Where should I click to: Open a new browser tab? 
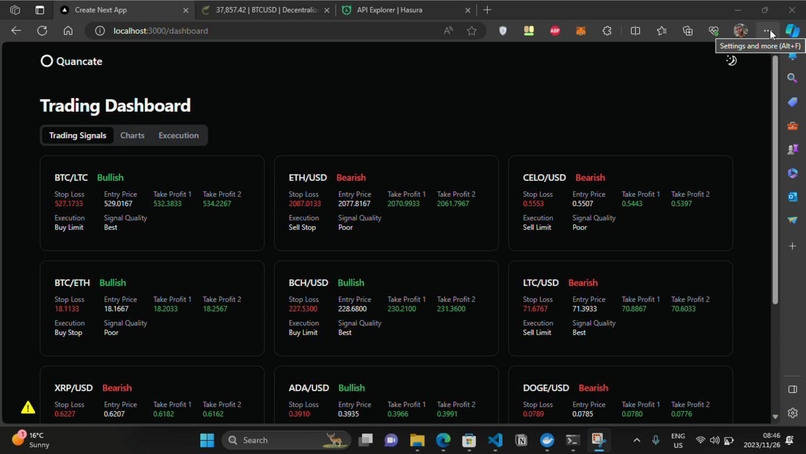(x=487, y=10)
